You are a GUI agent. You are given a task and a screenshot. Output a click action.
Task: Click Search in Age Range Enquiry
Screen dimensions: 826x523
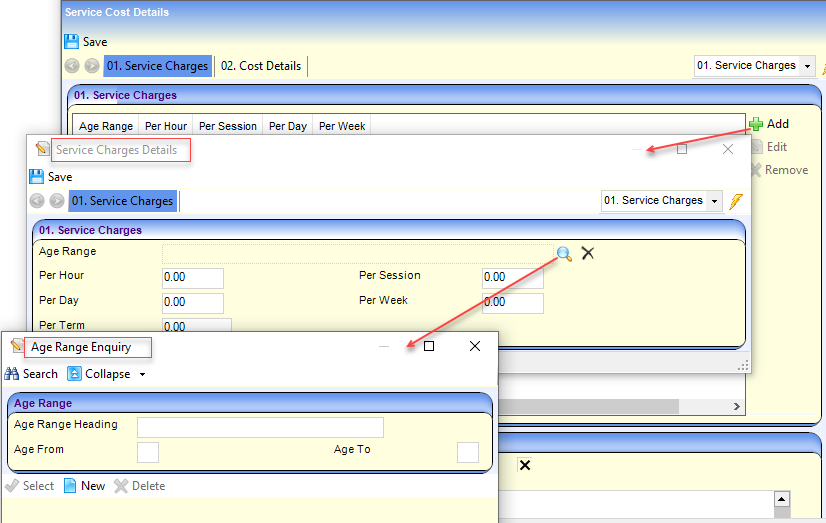pyautogui.click(x=31, y=374)
